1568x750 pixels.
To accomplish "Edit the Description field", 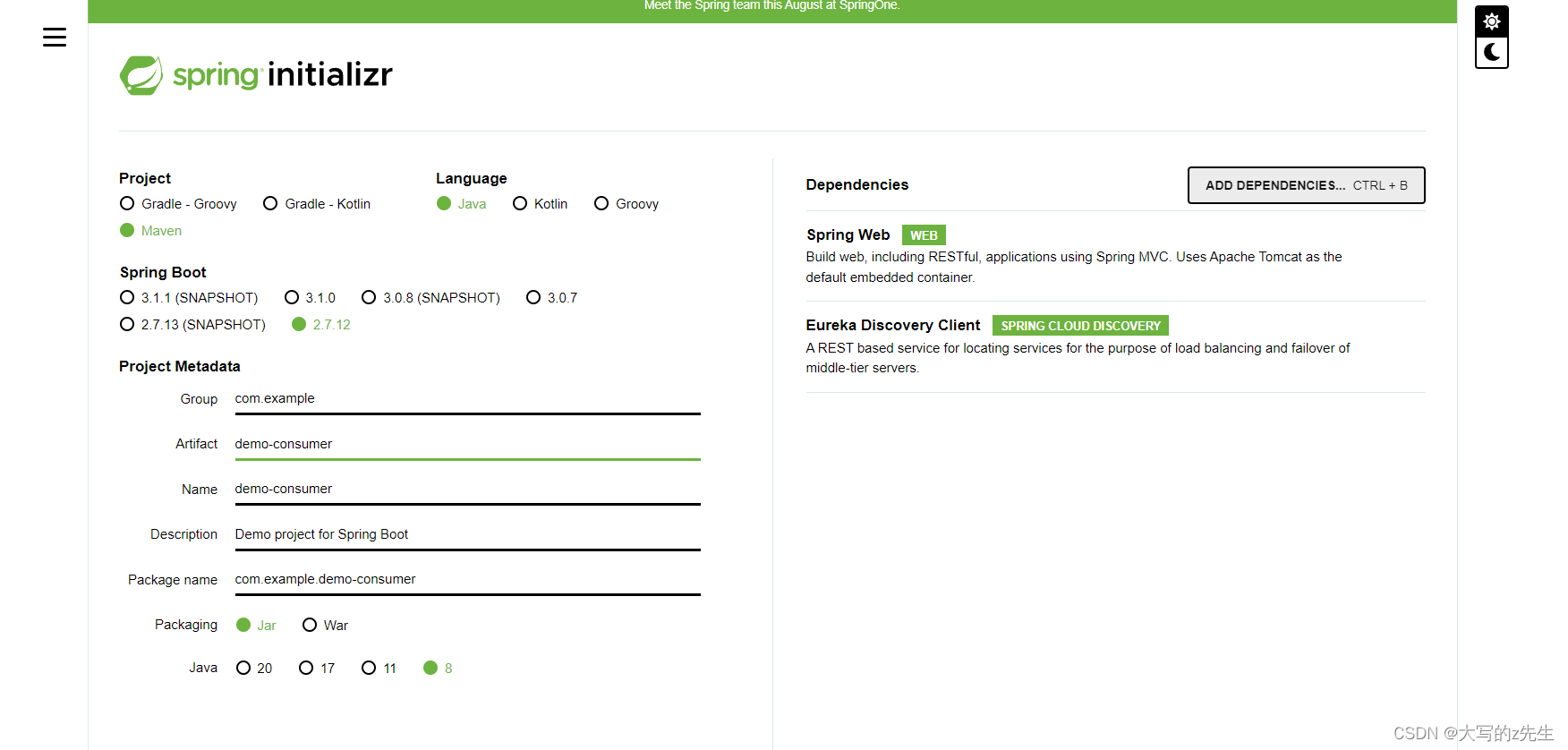I will pos(467,535).
